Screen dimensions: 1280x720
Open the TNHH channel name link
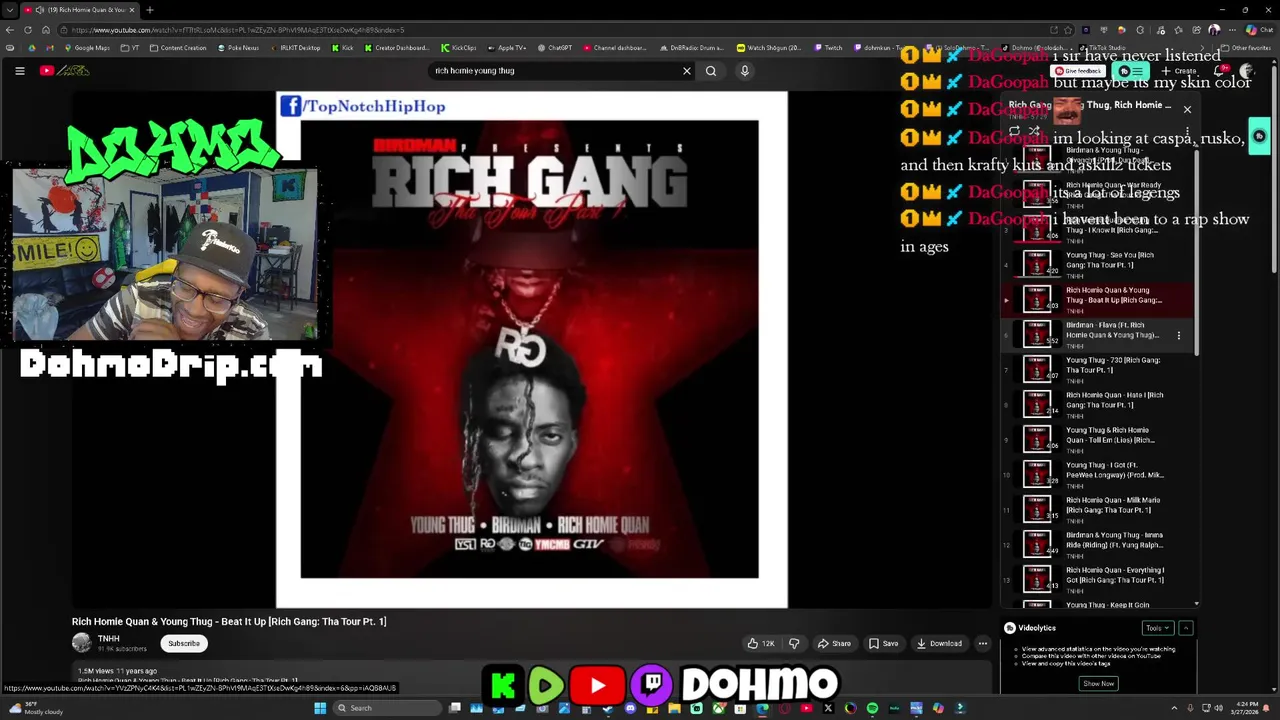108,638
